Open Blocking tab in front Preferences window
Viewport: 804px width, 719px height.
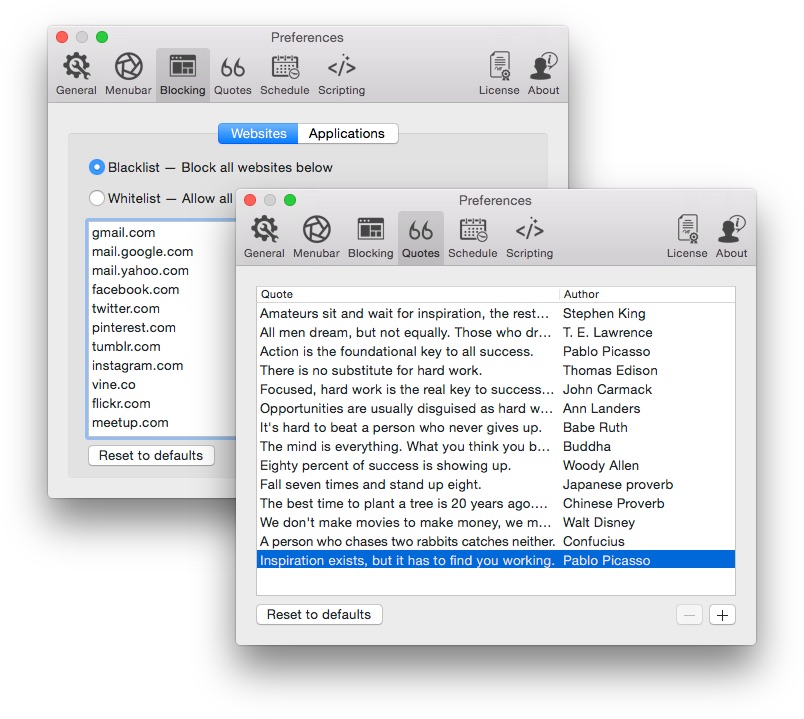point(371,237)
